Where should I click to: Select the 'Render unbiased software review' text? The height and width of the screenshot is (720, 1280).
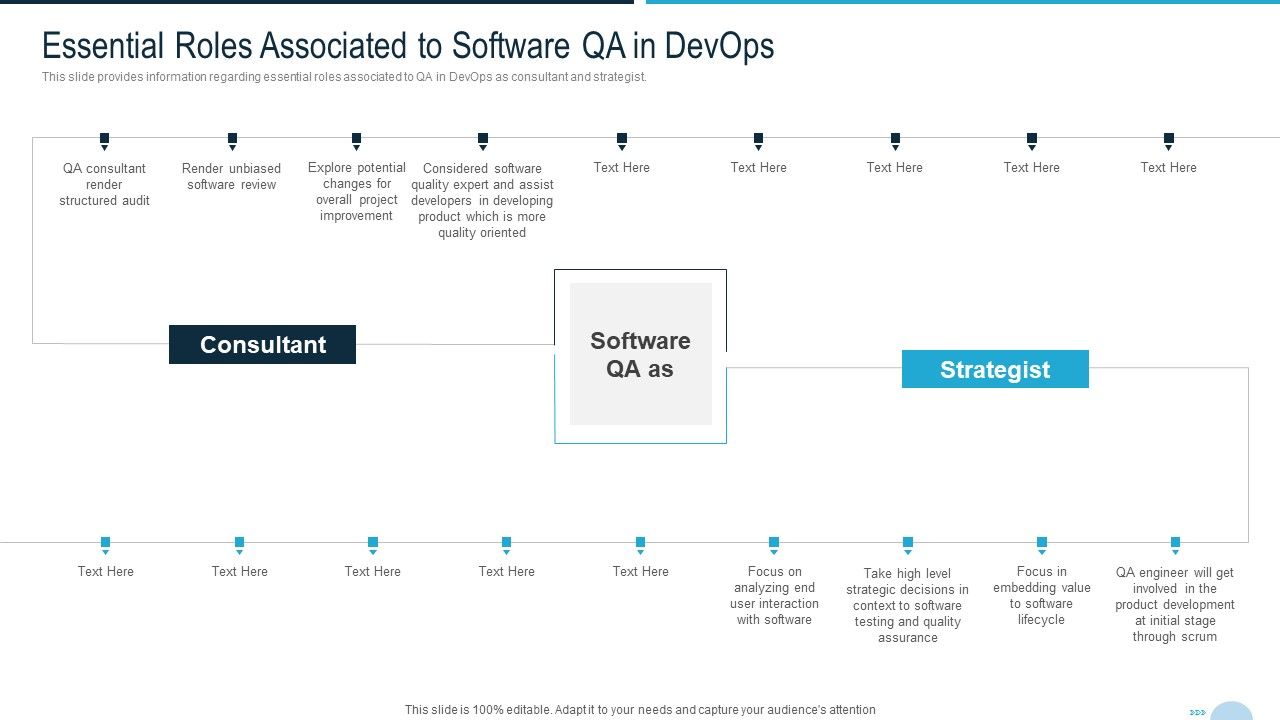232,176
